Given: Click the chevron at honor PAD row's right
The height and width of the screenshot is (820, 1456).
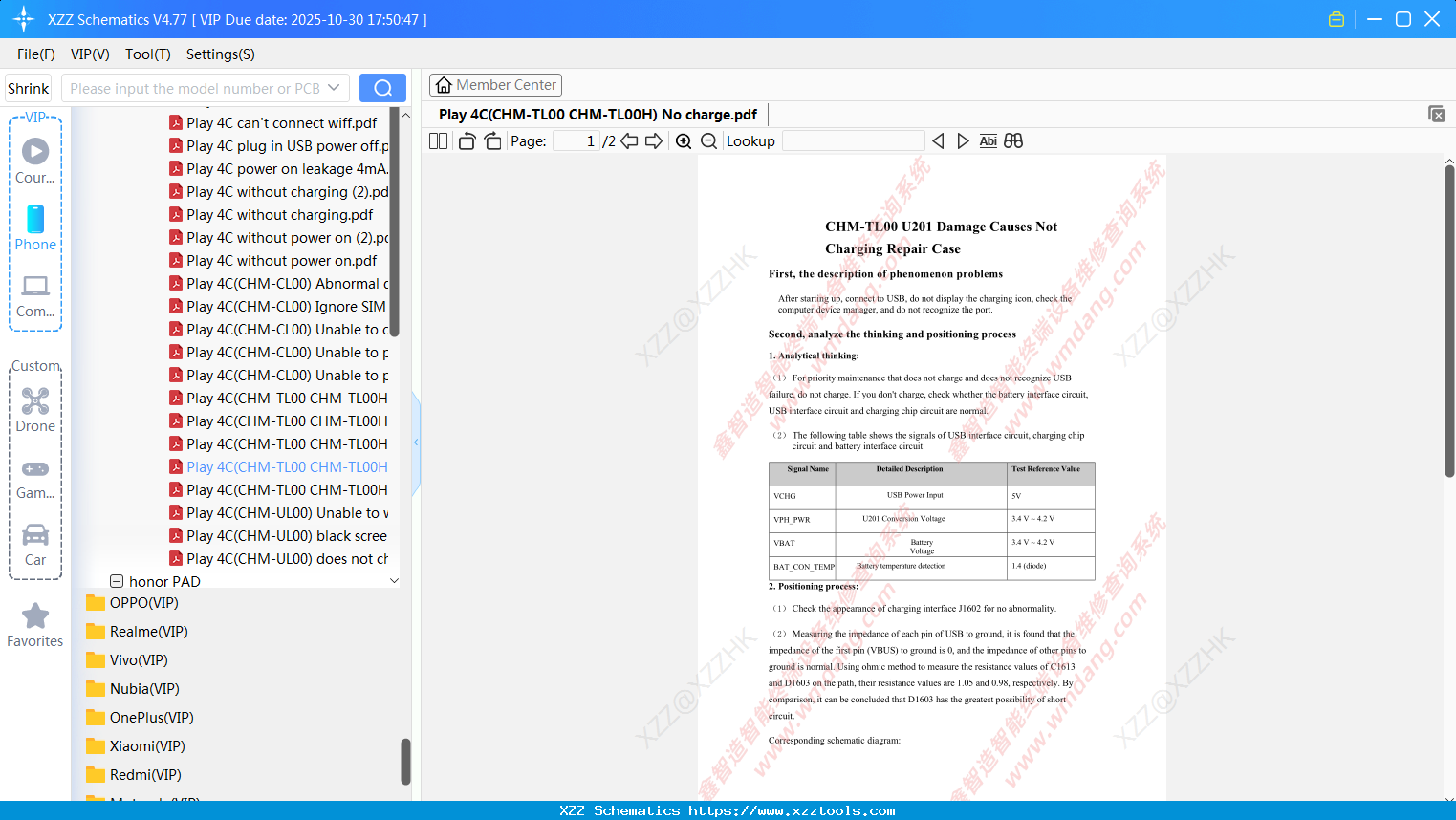Looking at the screenshot, I should (394, 581).
